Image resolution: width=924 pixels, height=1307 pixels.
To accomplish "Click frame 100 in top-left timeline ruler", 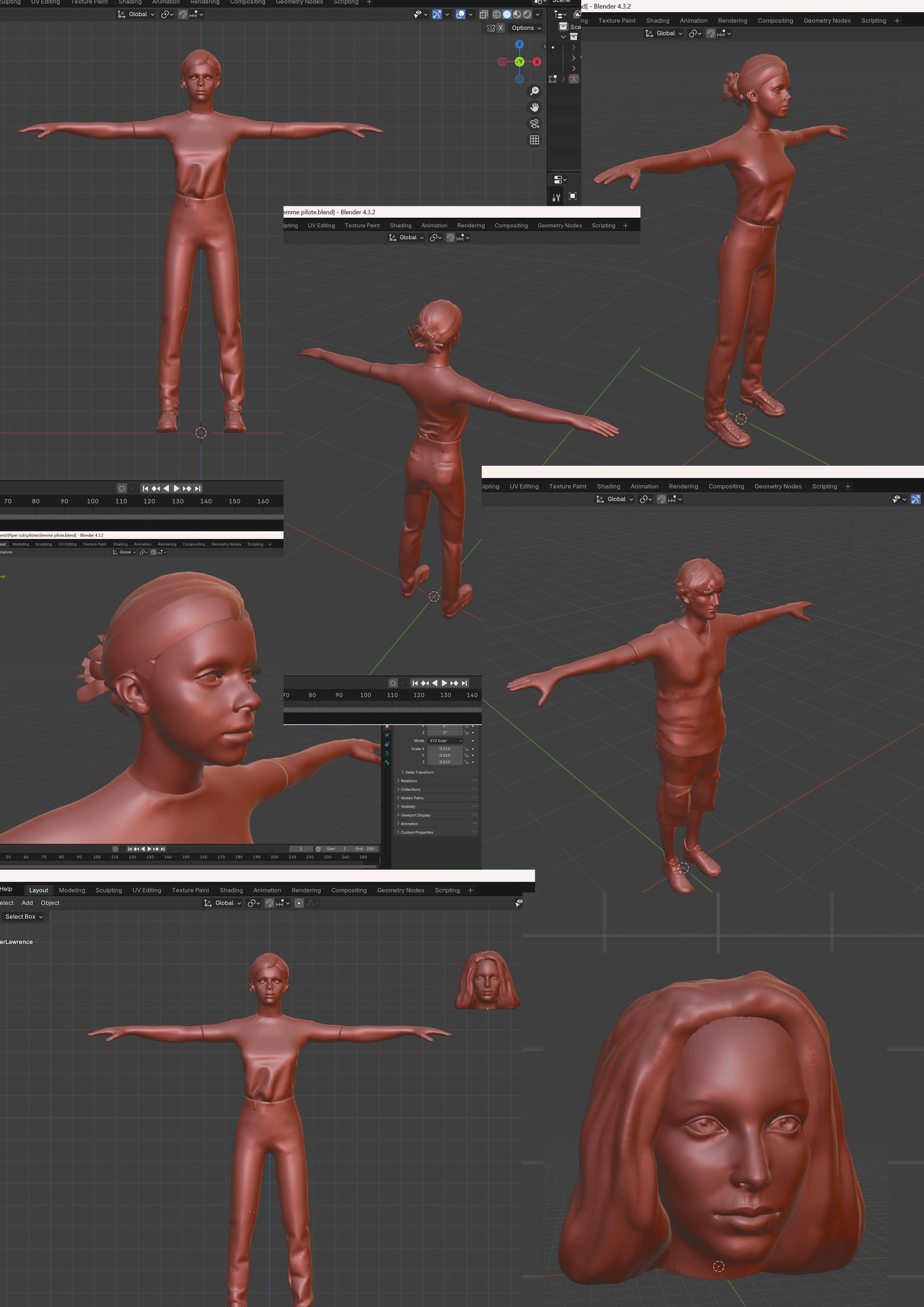I will click(x=92, y=501).
